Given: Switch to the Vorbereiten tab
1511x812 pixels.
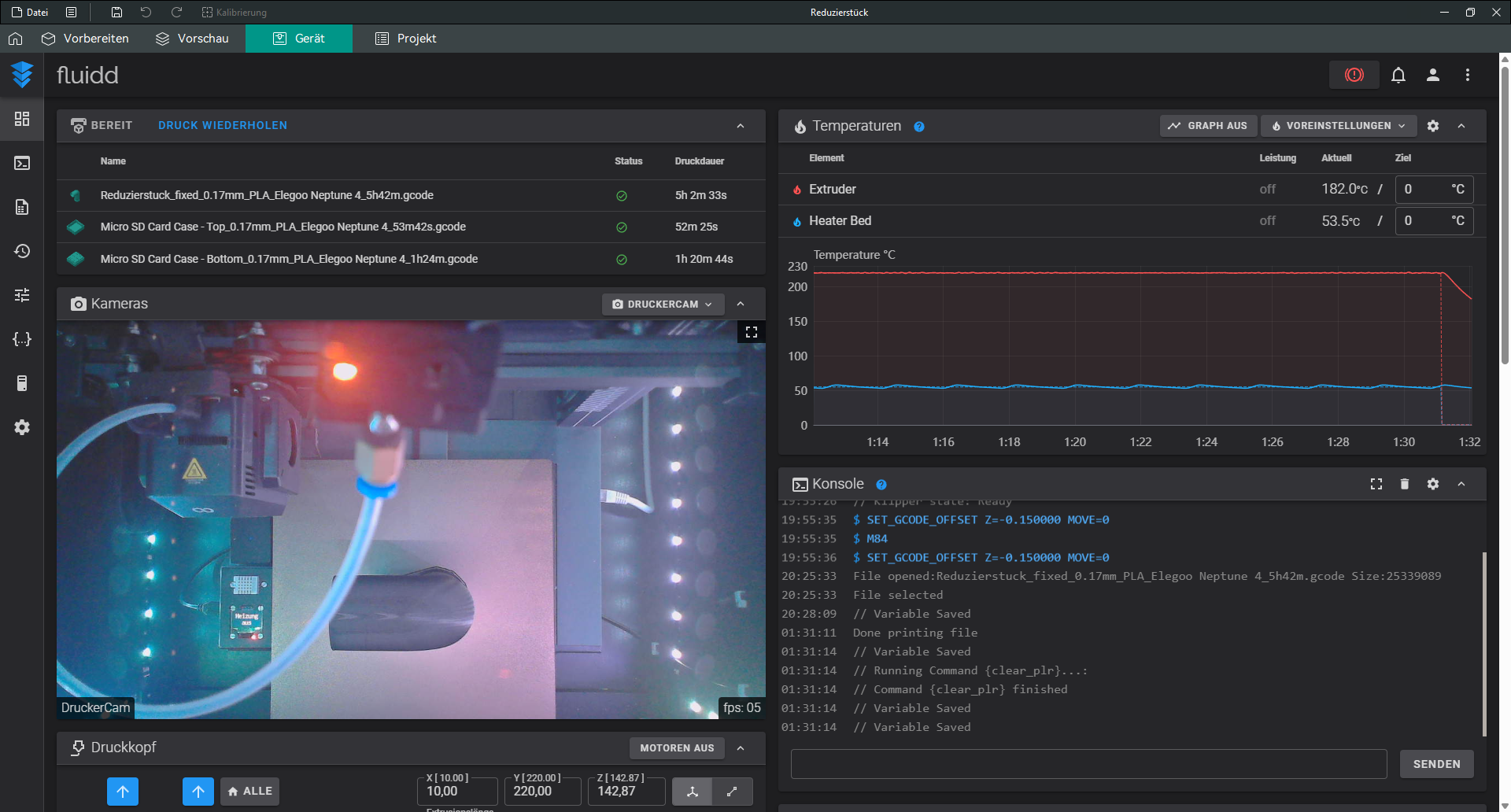Looking at the screenshot, I should click(85, 39).
